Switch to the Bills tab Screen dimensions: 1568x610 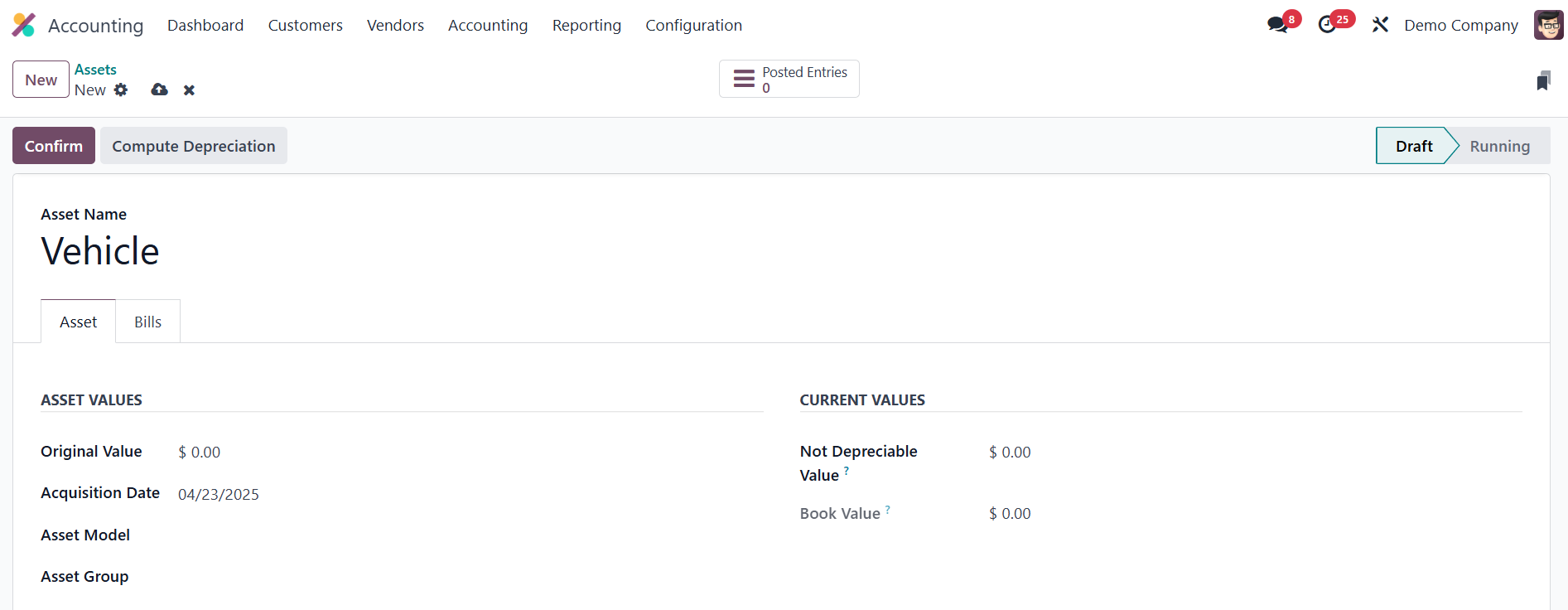coord(147,322)
